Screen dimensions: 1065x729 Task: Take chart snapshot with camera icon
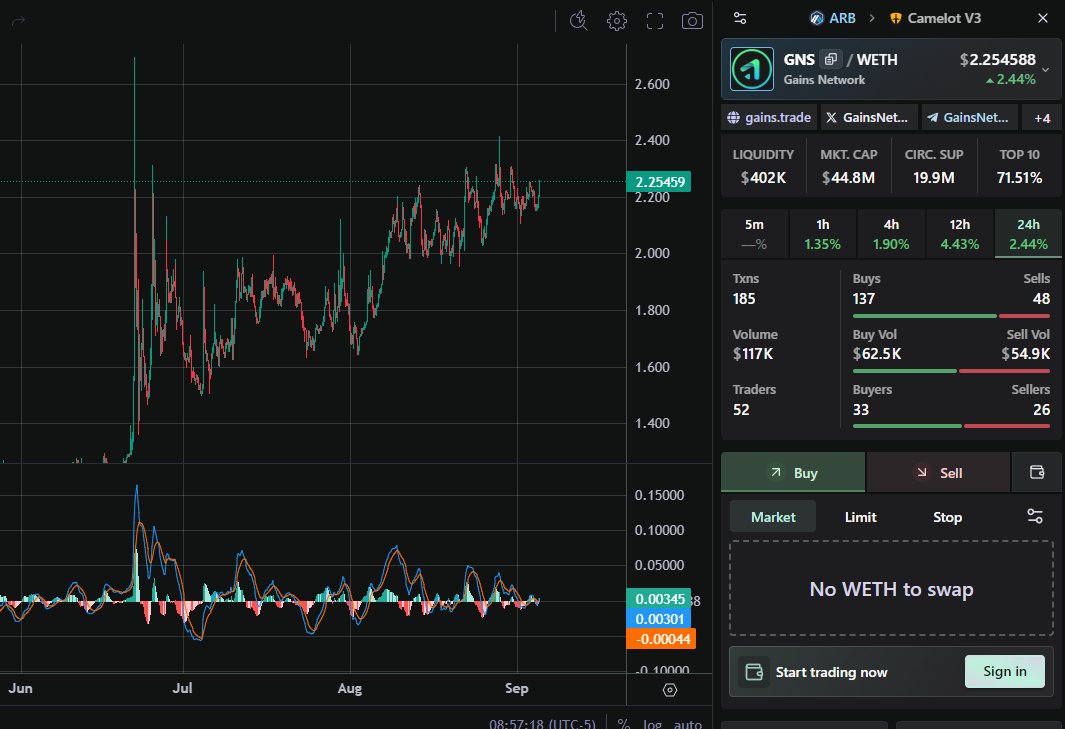[692, 21]
